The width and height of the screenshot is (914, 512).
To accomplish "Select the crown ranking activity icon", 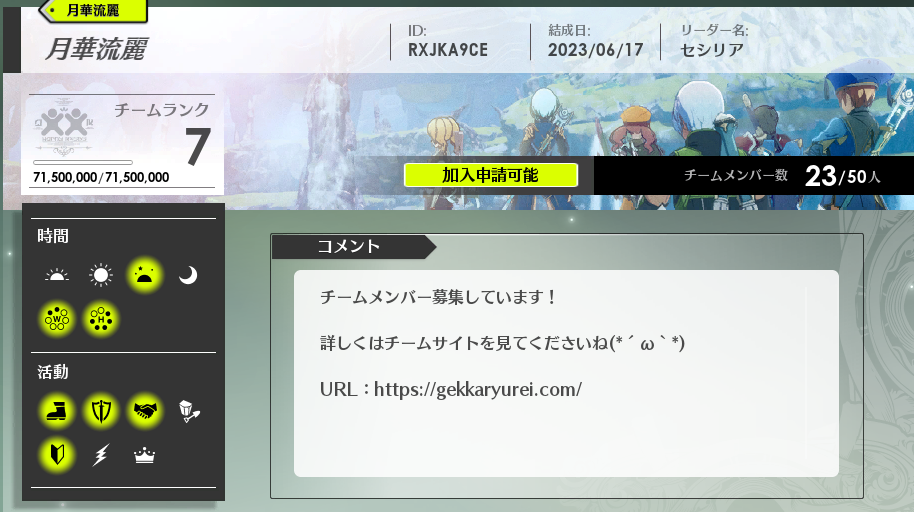I will pyautogui.click(x=145, y=455).
